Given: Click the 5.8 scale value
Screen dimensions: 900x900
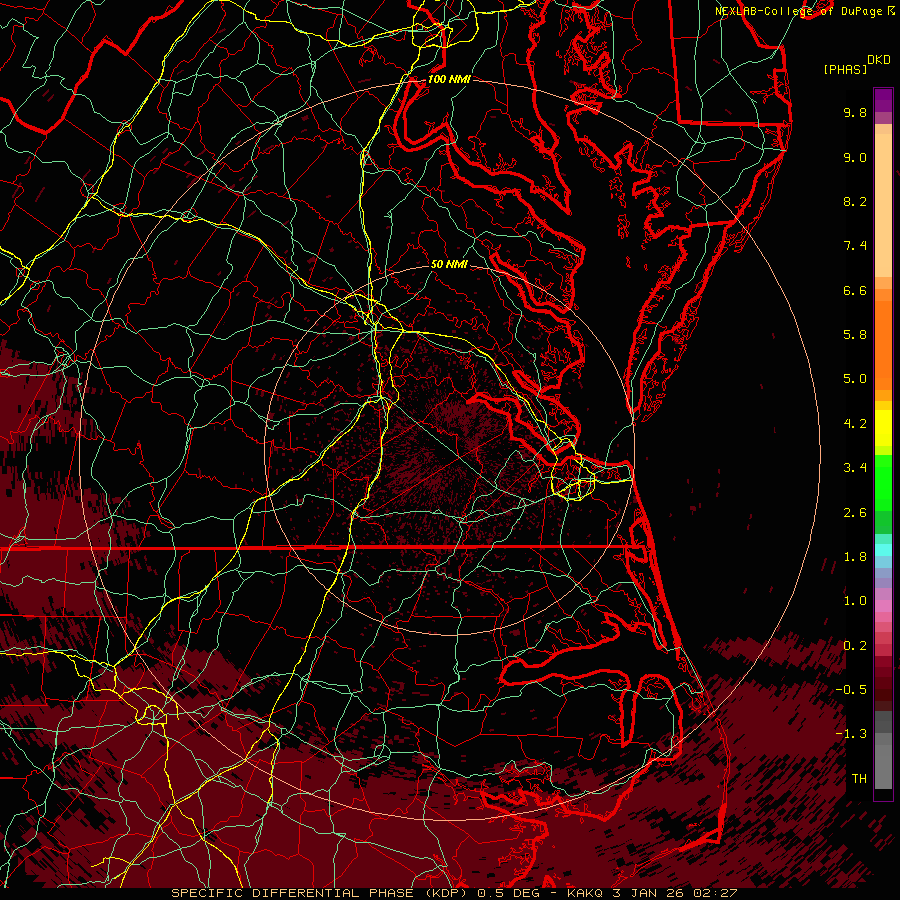Looking at the screenshot, I should [855, 335].
